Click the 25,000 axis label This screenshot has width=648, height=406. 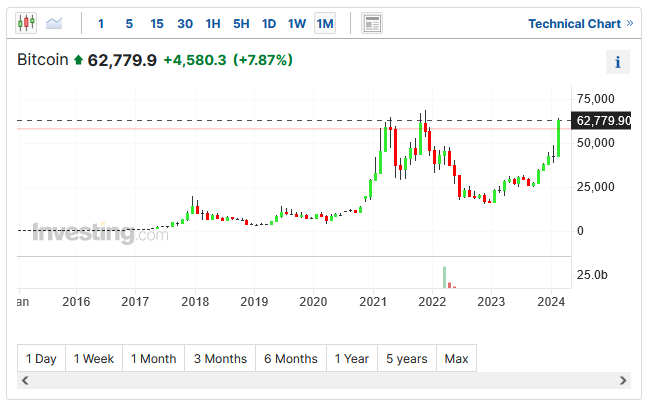(x=596, y=187)
